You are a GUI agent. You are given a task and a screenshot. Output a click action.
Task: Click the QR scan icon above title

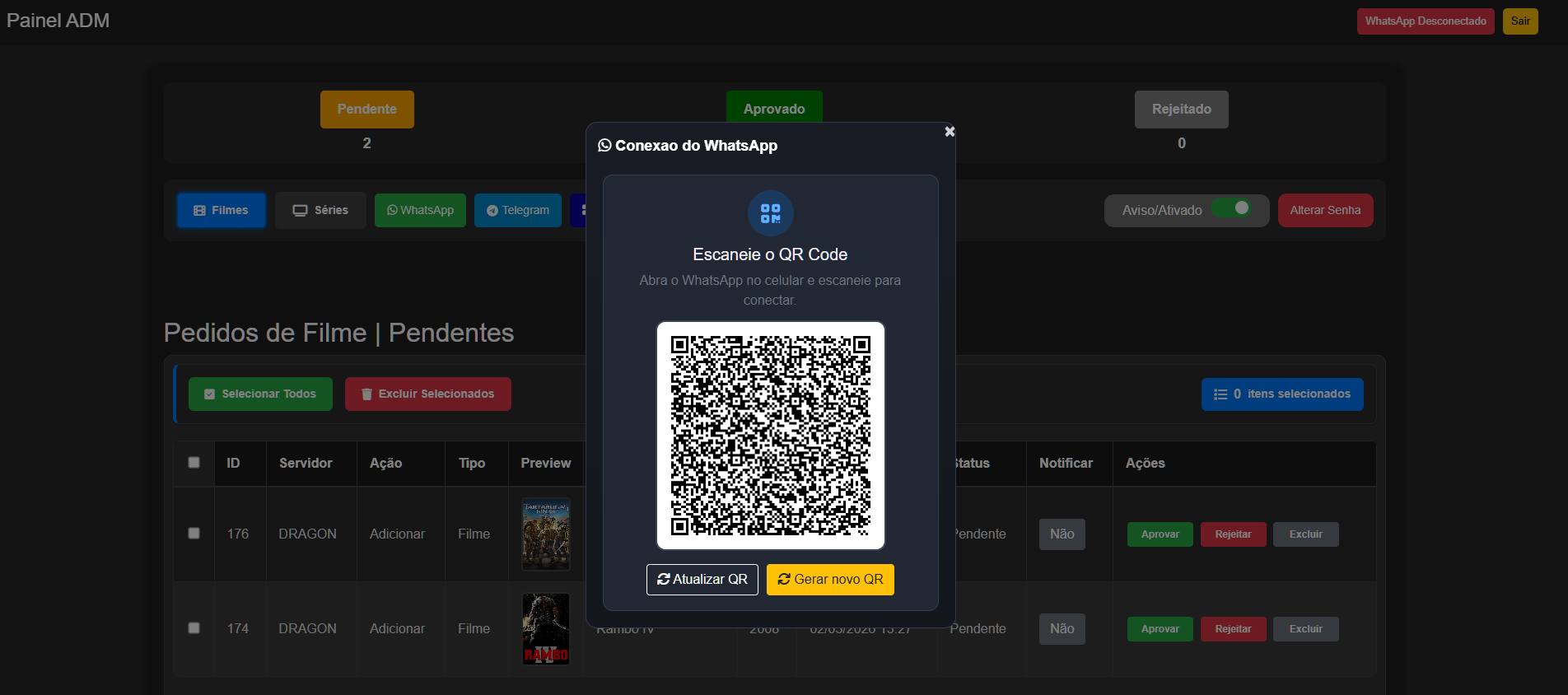(770, 213)
